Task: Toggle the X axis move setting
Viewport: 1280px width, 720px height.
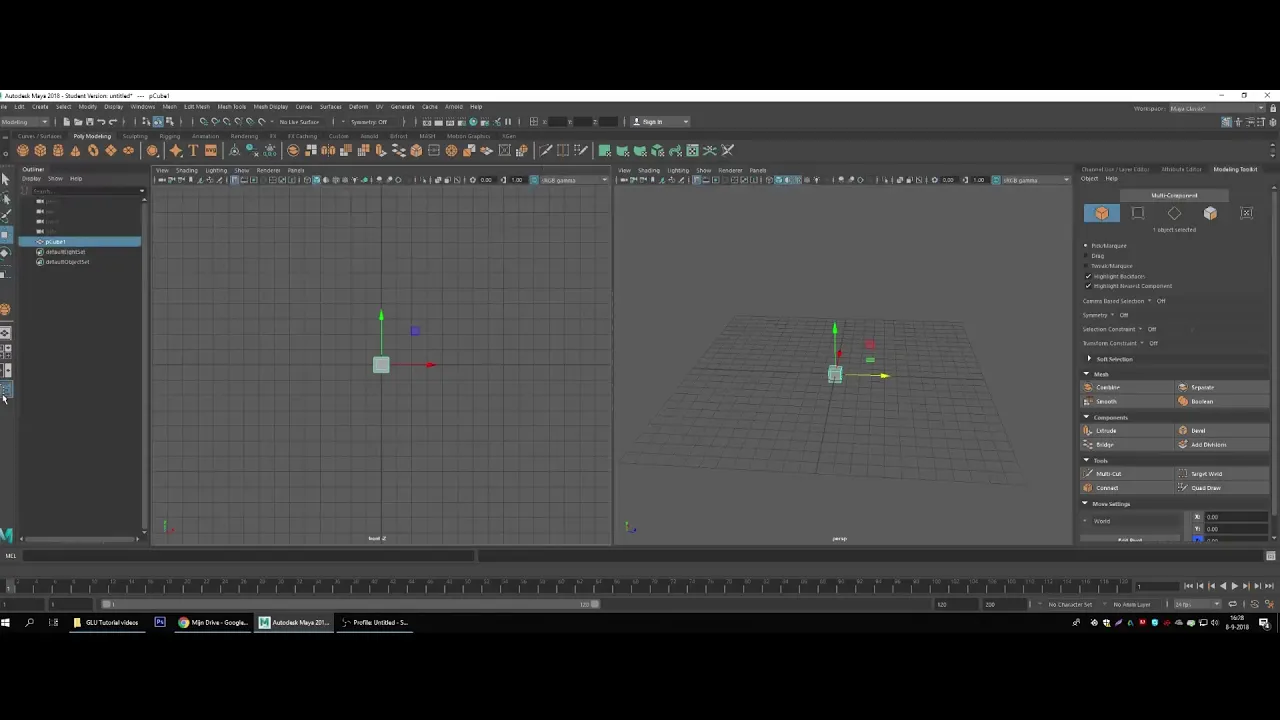Action: tap(1198, 517)
